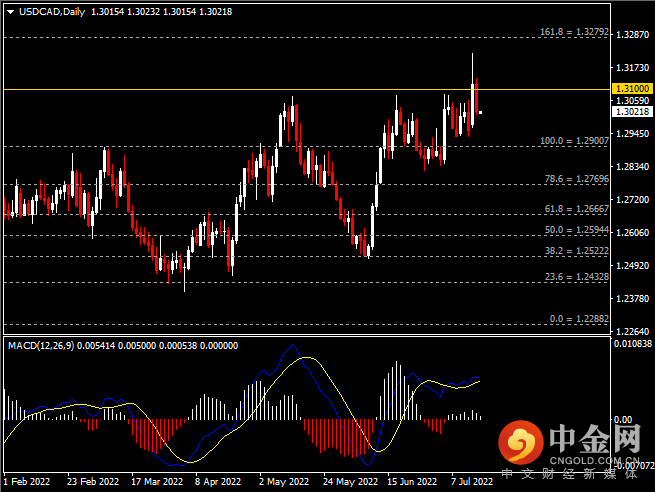Click the 15 Jun 2022 date label
Screen dimensions: 655x492
click(412, 482)
